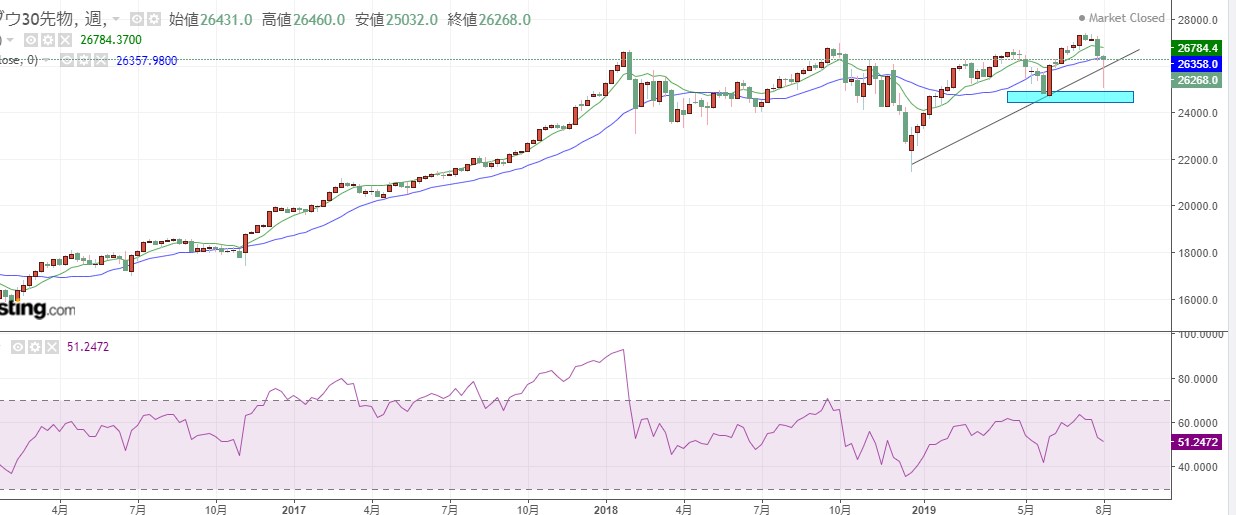
Task: Open settings gear for blue 26357.98 indicator
Action: pos(84,60)
